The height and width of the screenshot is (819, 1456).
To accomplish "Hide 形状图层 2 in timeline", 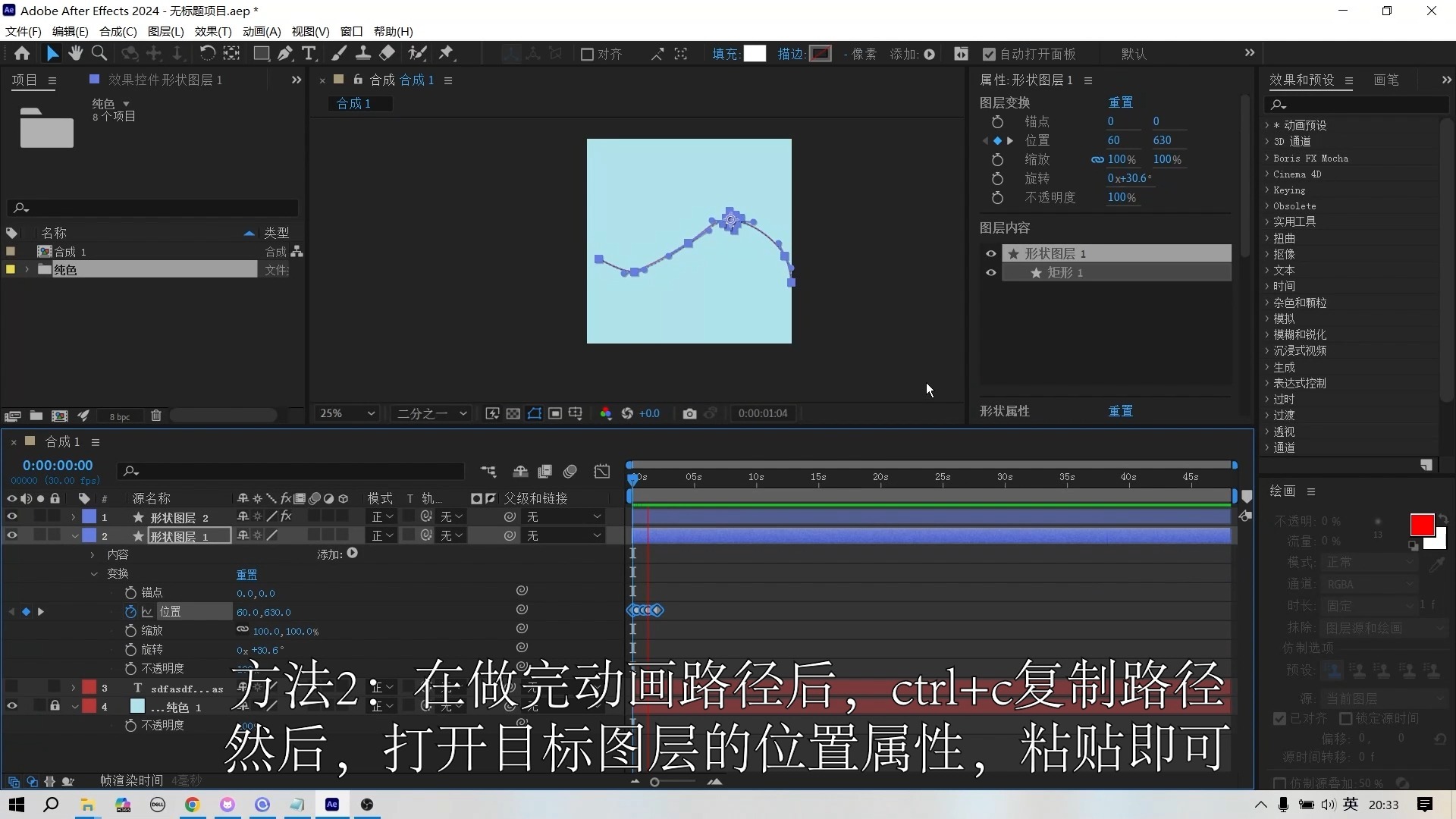I will coord(12,516).
